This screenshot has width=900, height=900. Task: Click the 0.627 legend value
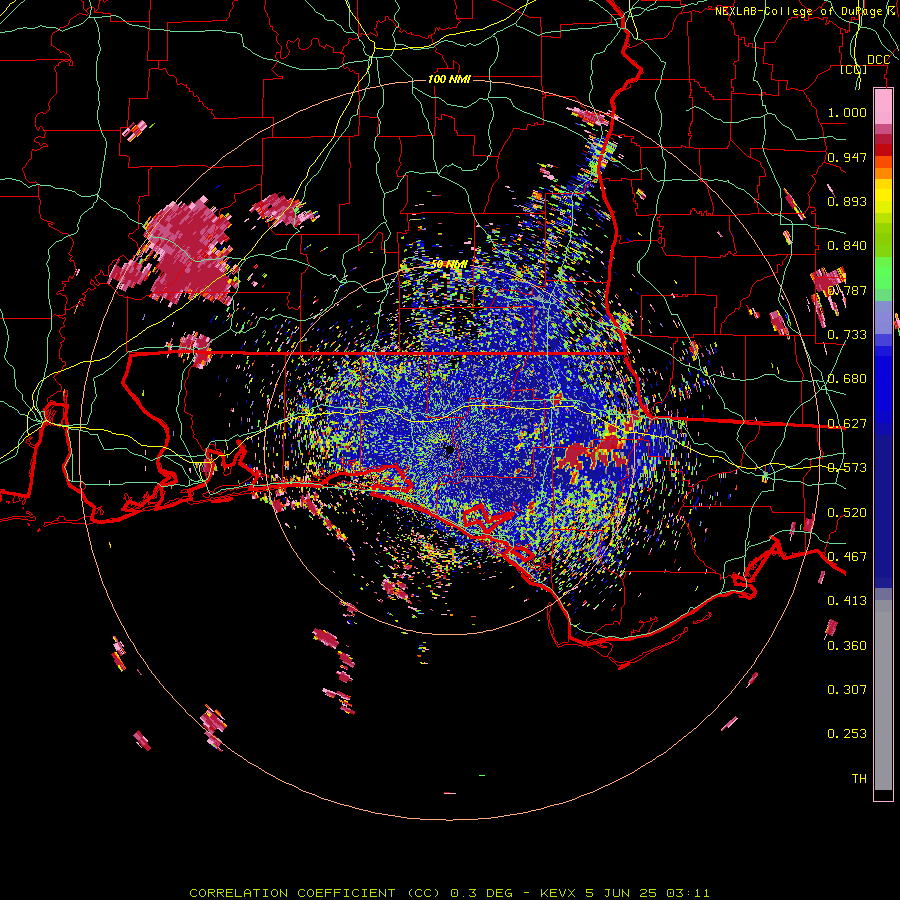point(847,424)
